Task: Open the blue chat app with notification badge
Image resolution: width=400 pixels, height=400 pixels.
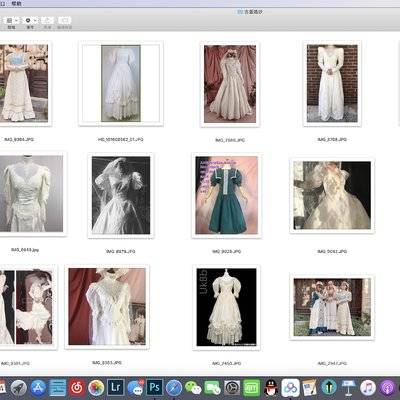Action: pos(135,388)
